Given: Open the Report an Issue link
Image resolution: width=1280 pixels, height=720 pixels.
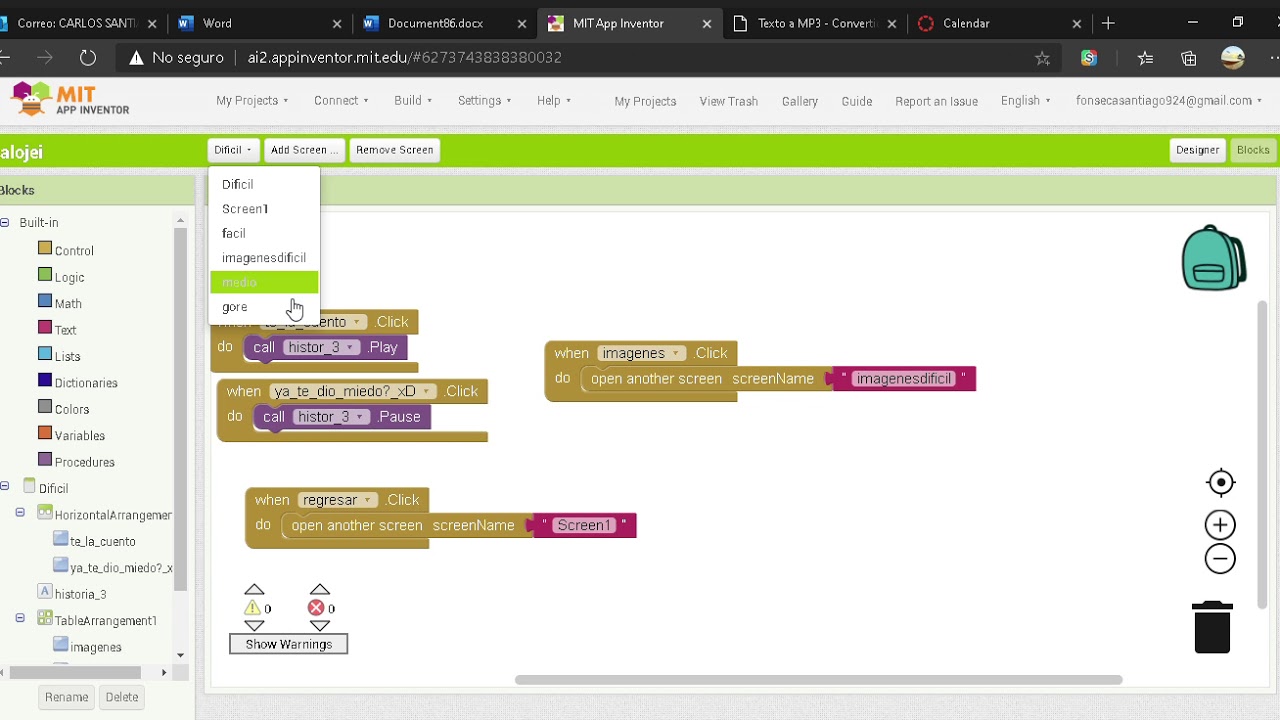Looking at the screenshot, I should (936, 101).
